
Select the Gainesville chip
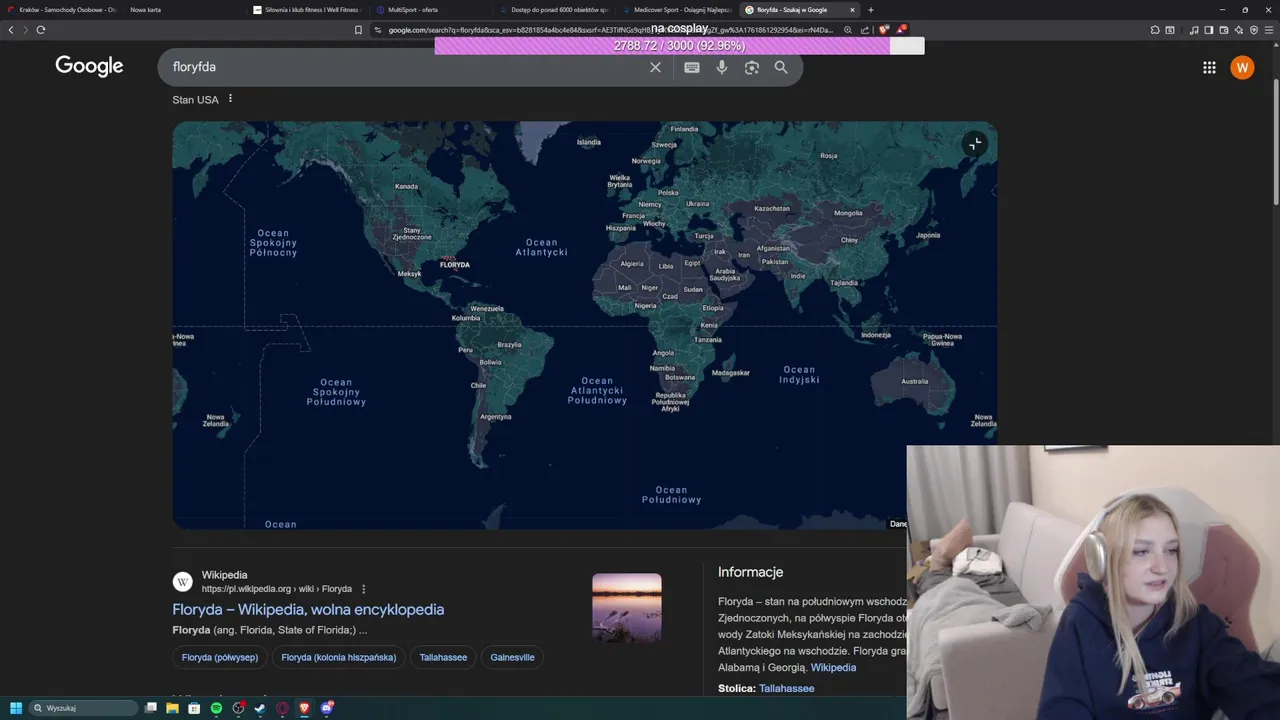pos(512,657)
